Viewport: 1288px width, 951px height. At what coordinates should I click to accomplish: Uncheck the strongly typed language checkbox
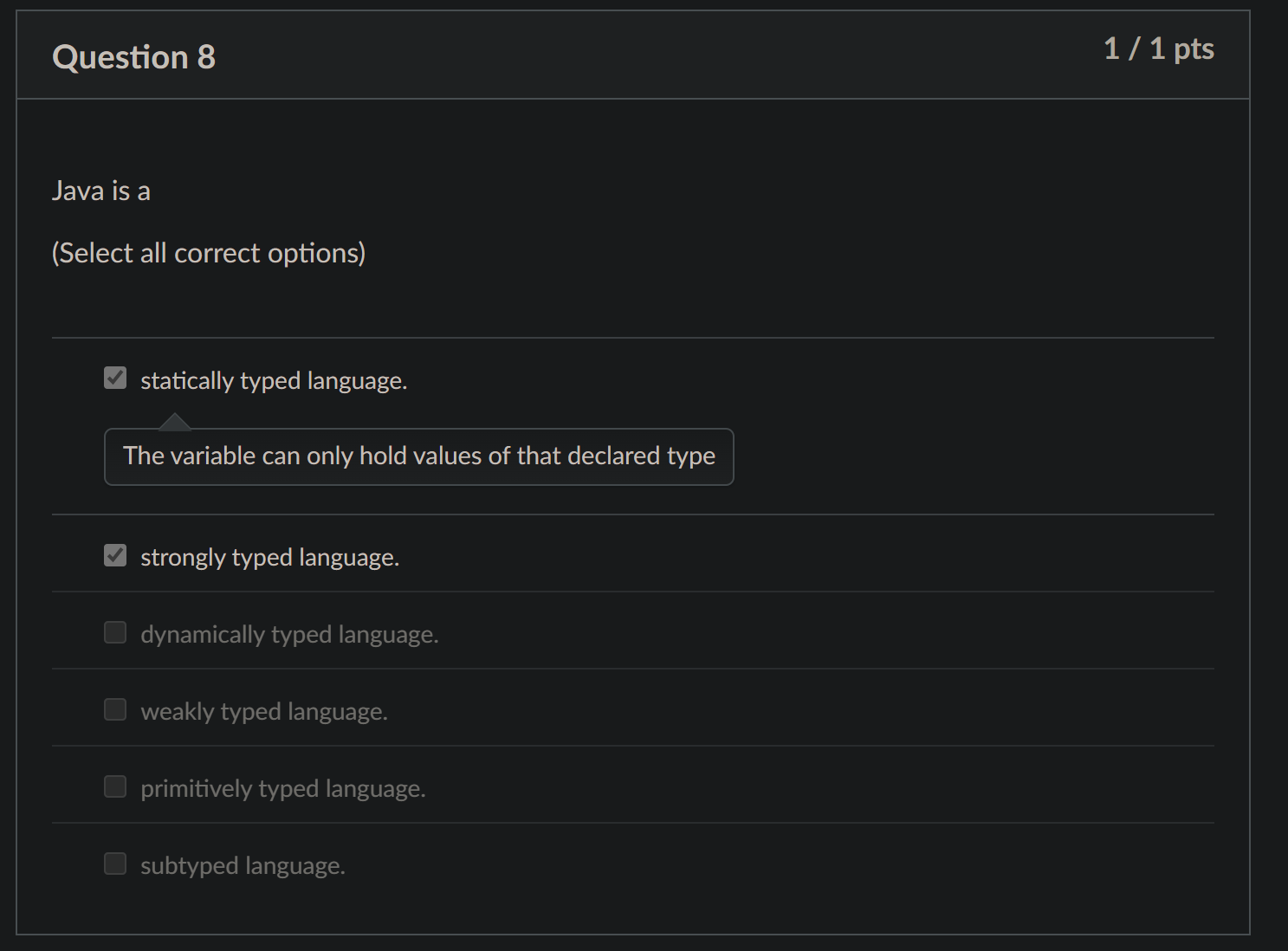115,555
